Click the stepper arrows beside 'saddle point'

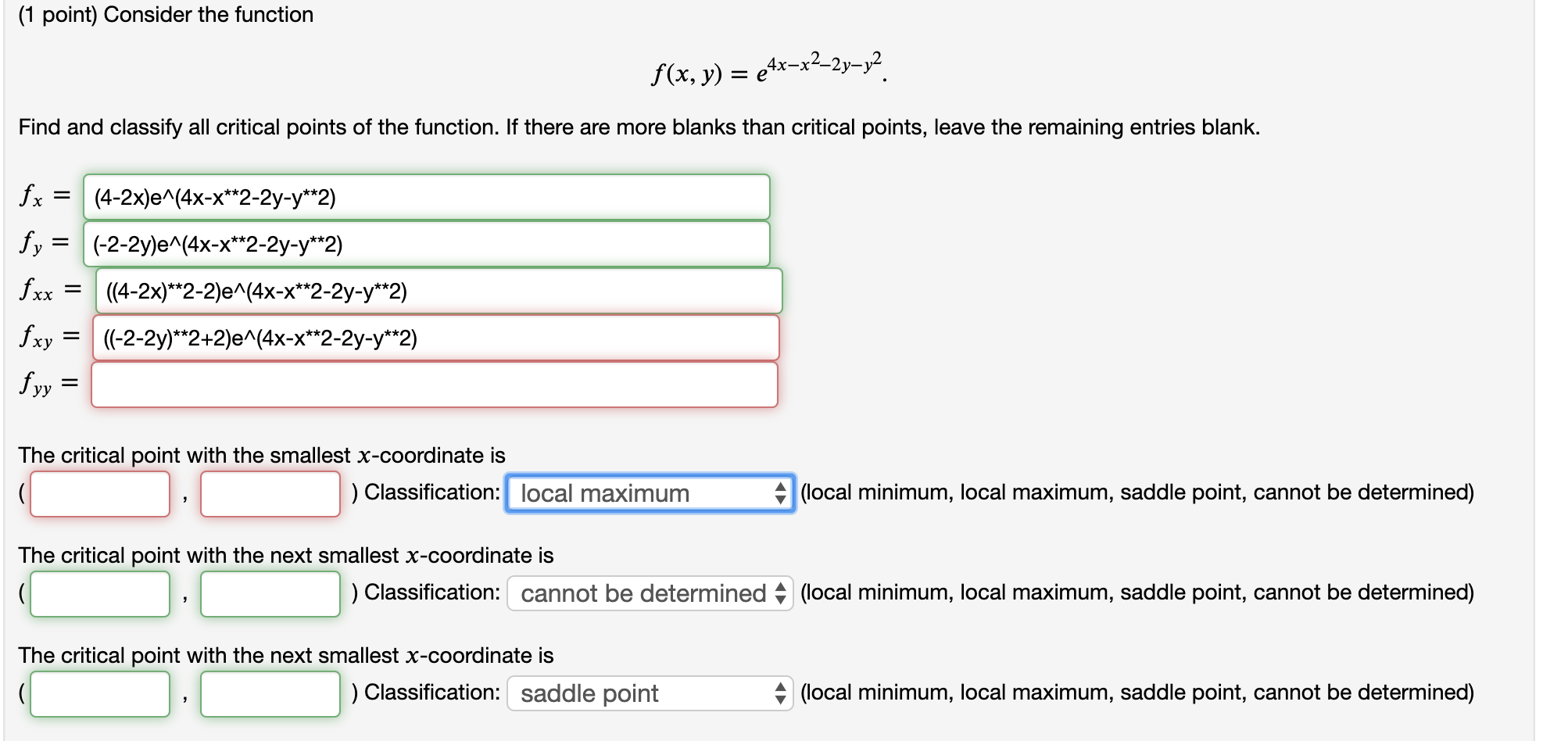click(781, 693)
